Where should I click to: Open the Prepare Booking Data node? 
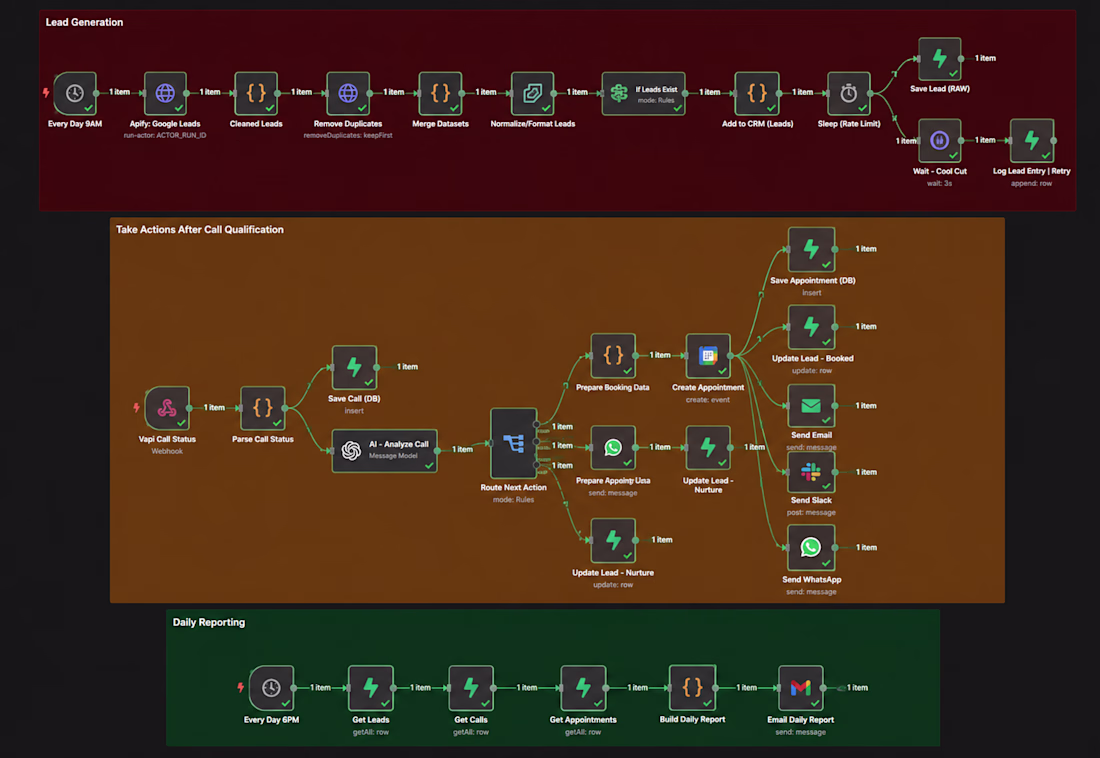(613, 357)
